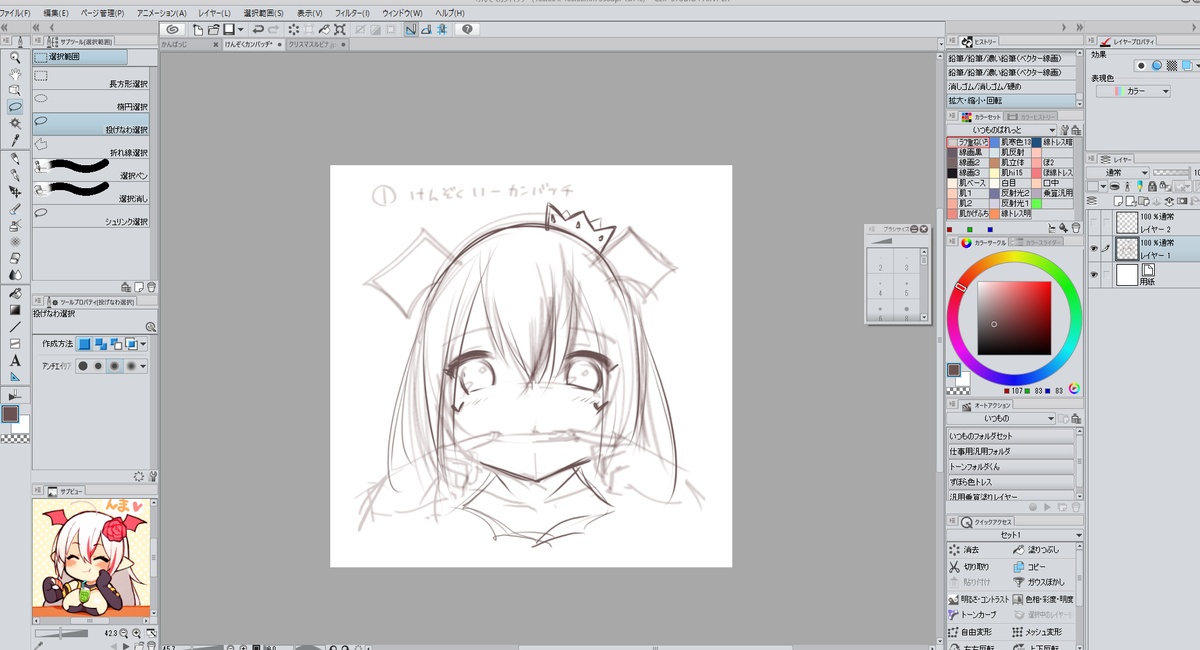This screenshot has height=650, width=1200.
Task: Hide レイヤー 1 using its eye icon
Action: (x=1093, y=247)
